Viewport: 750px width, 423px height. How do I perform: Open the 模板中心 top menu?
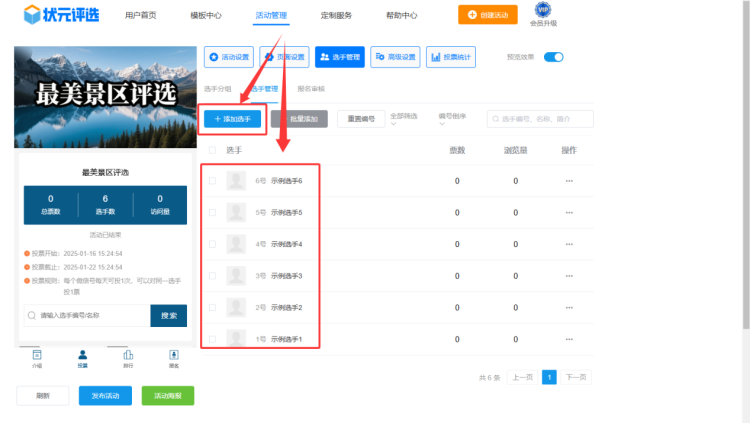point(206,16)
